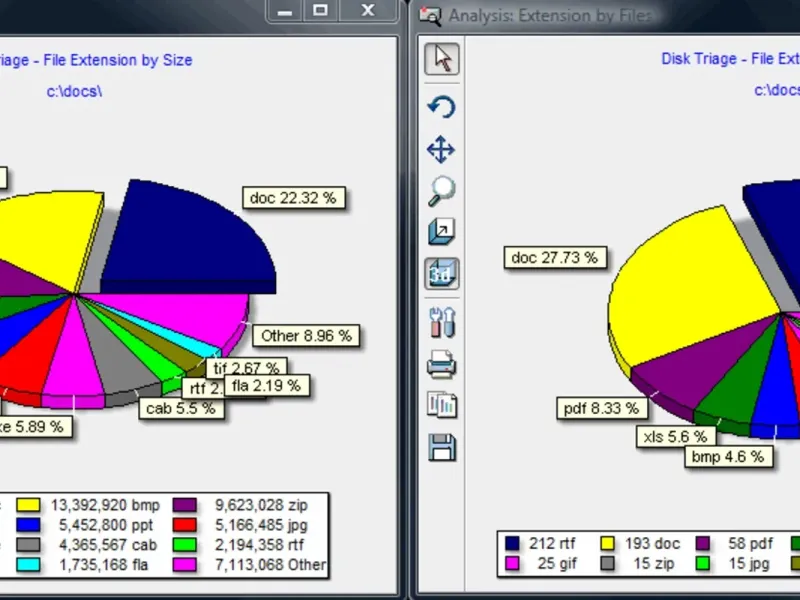
Task: Click the doc 22.32 % label
Action: click(x=293, y=198)
